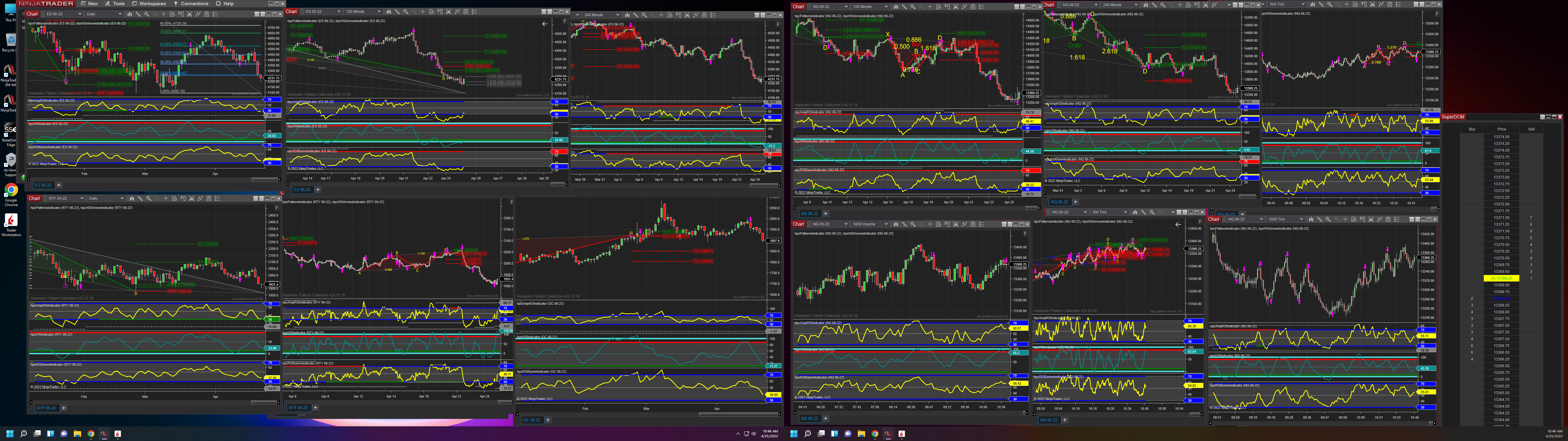The height and width of the screenshot is (441, 1568).
Task: Click Google Chrome icon on Windows taskbar
Action: (91, 434)
